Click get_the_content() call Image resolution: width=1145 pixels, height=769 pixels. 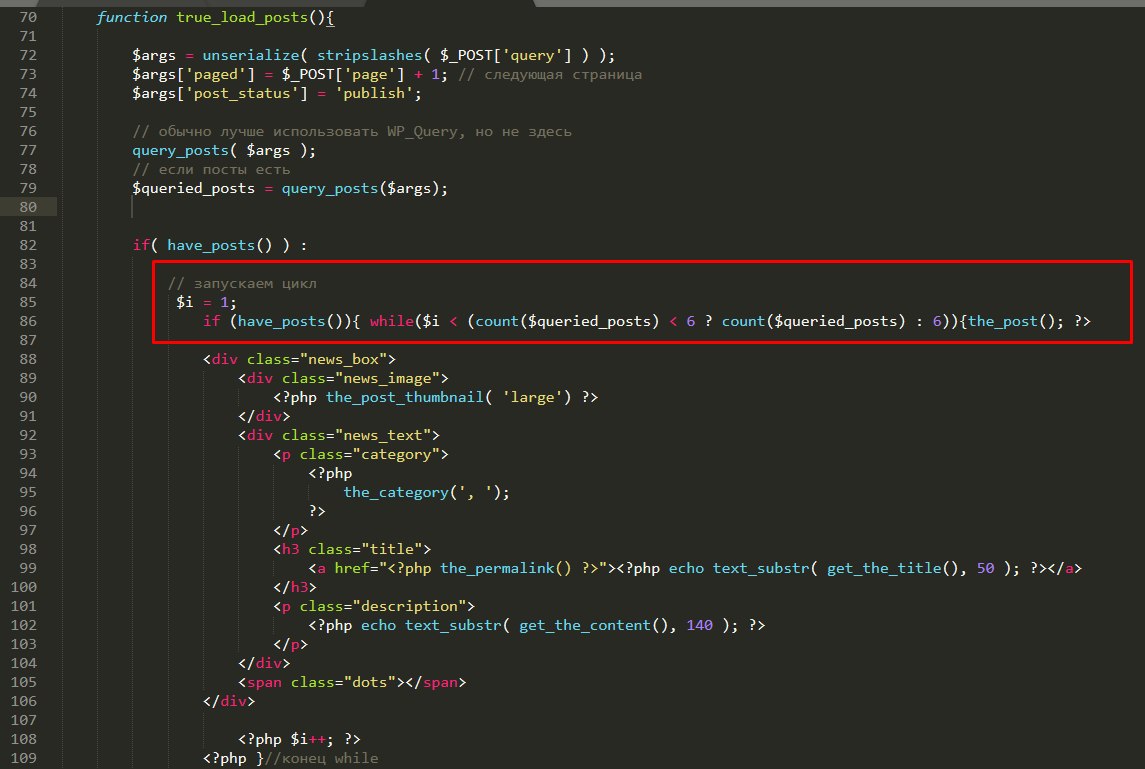[x=594, y=625]
